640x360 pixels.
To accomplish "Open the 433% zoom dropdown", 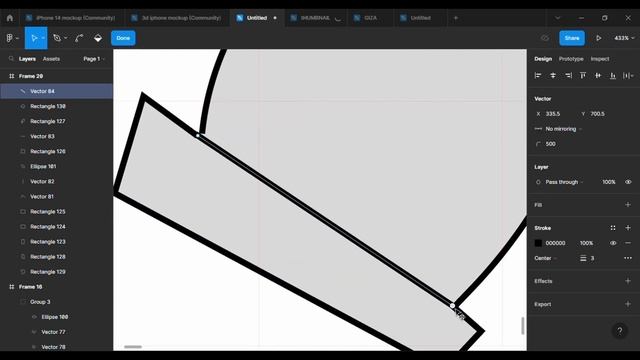I will [624, 38].
